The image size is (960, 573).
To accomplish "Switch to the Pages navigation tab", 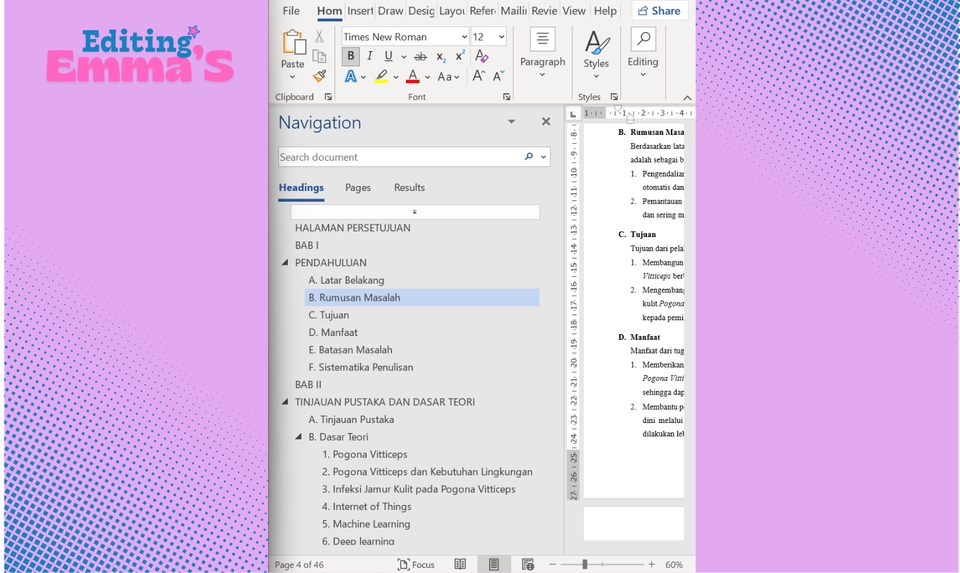I will 358,188.
